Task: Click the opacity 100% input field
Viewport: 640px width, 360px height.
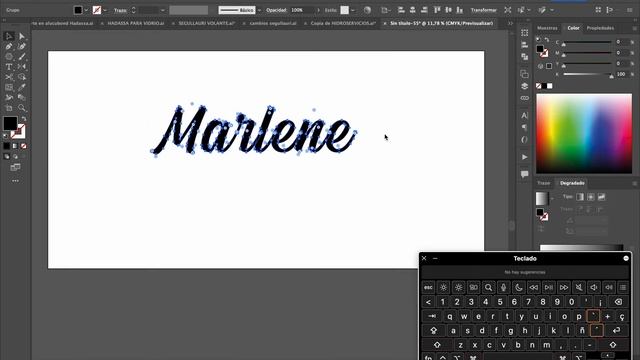Action: tap(301, 10)
